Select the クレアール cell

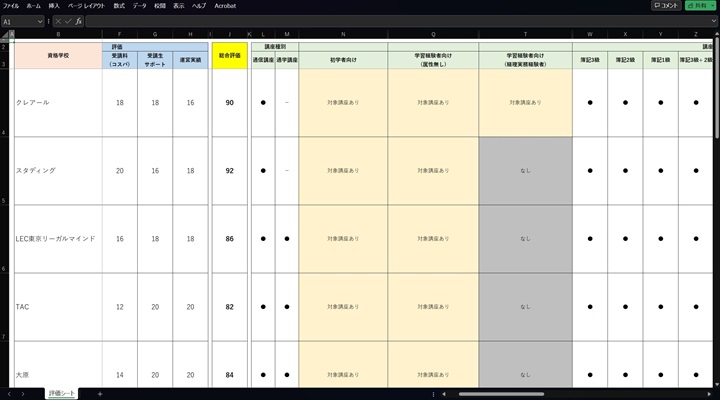(x=58, y=102)
